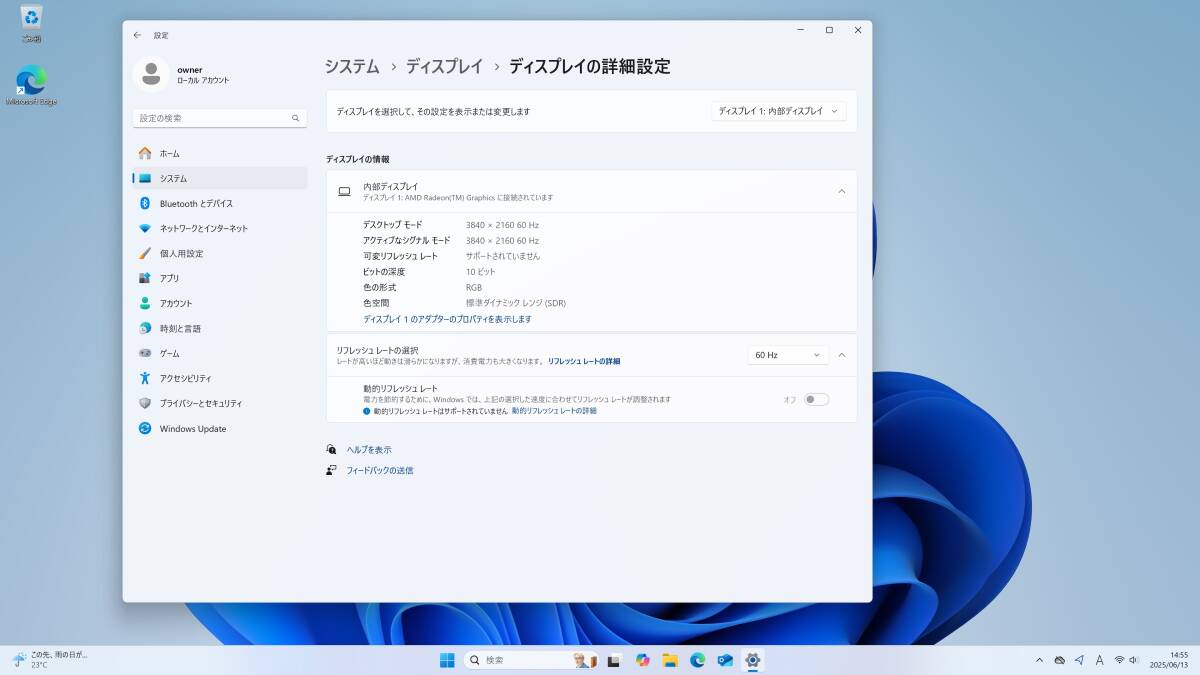Open Task View from the taskbar
The image size is (1200, 675).
coord(614,660)
